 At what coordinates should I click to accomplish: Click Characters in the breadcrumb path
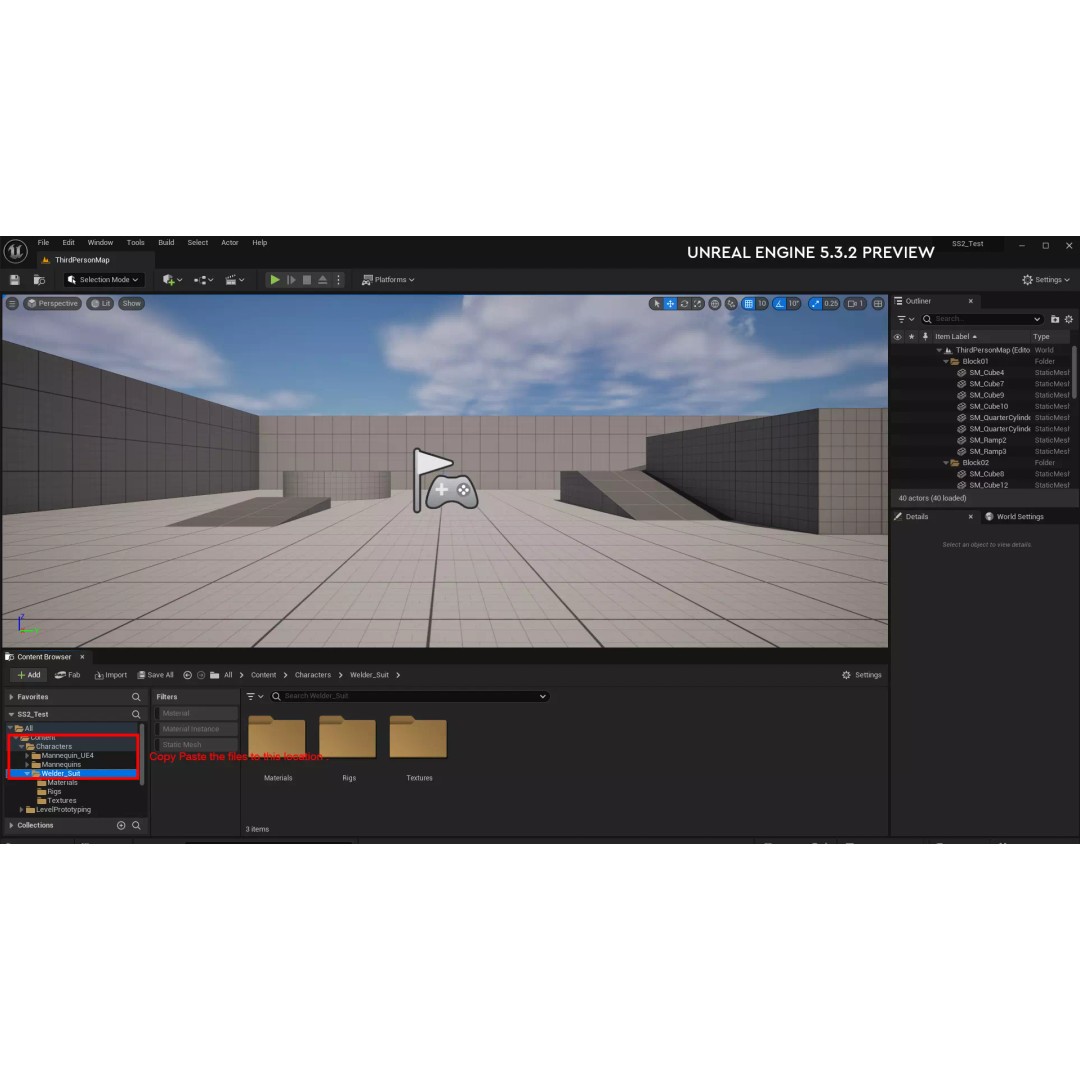tap(313, 675)
